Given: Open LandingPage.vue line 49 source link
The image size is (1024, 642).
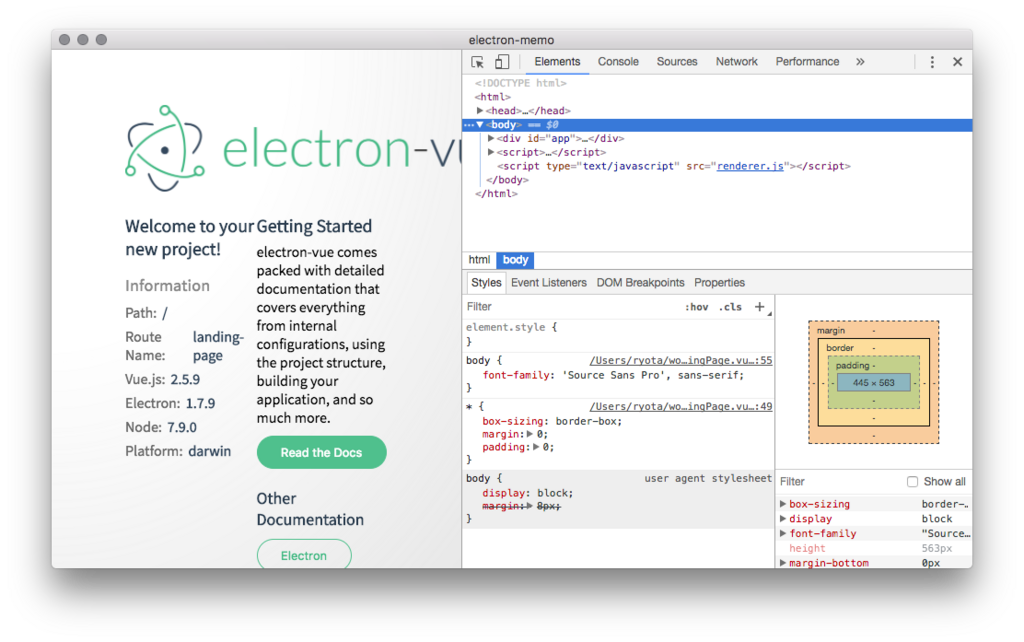Looking at the screenshot, I should click(x=680, y=406).
